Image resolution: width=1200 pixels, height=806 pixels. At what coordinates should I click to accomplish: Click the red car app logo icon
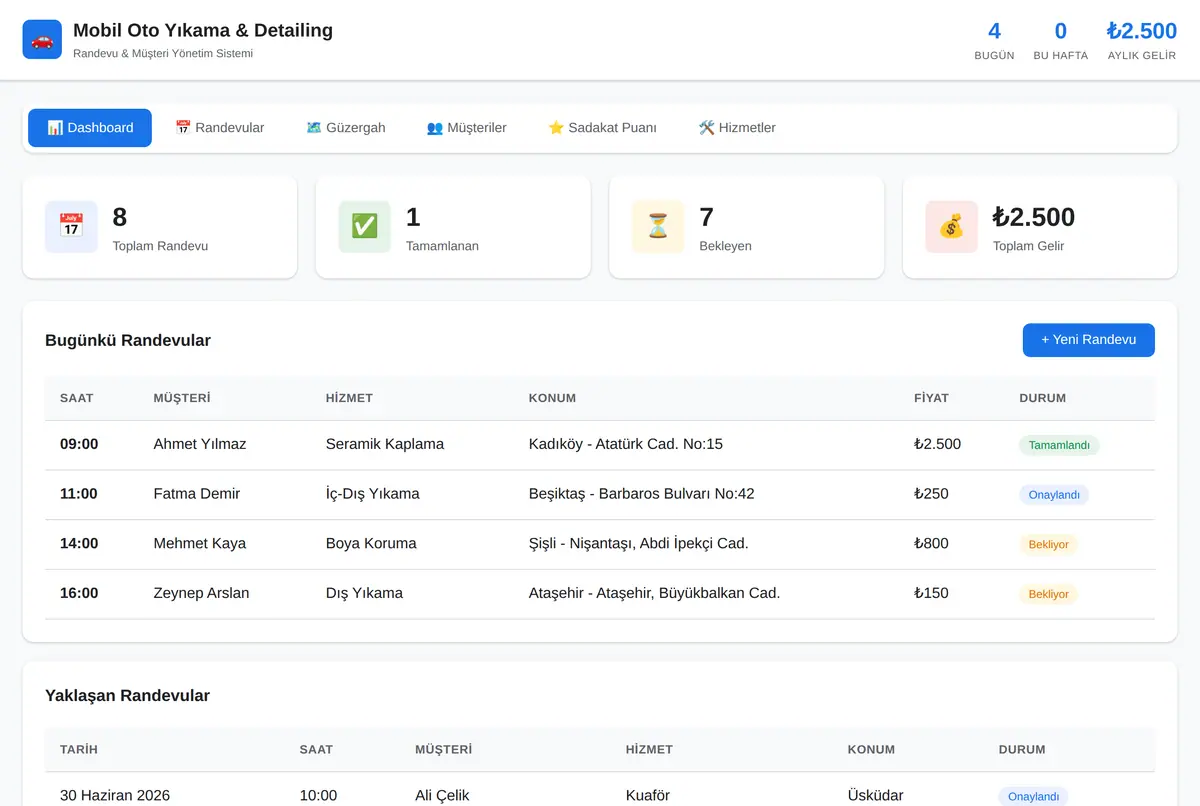[x=42, y=40]
